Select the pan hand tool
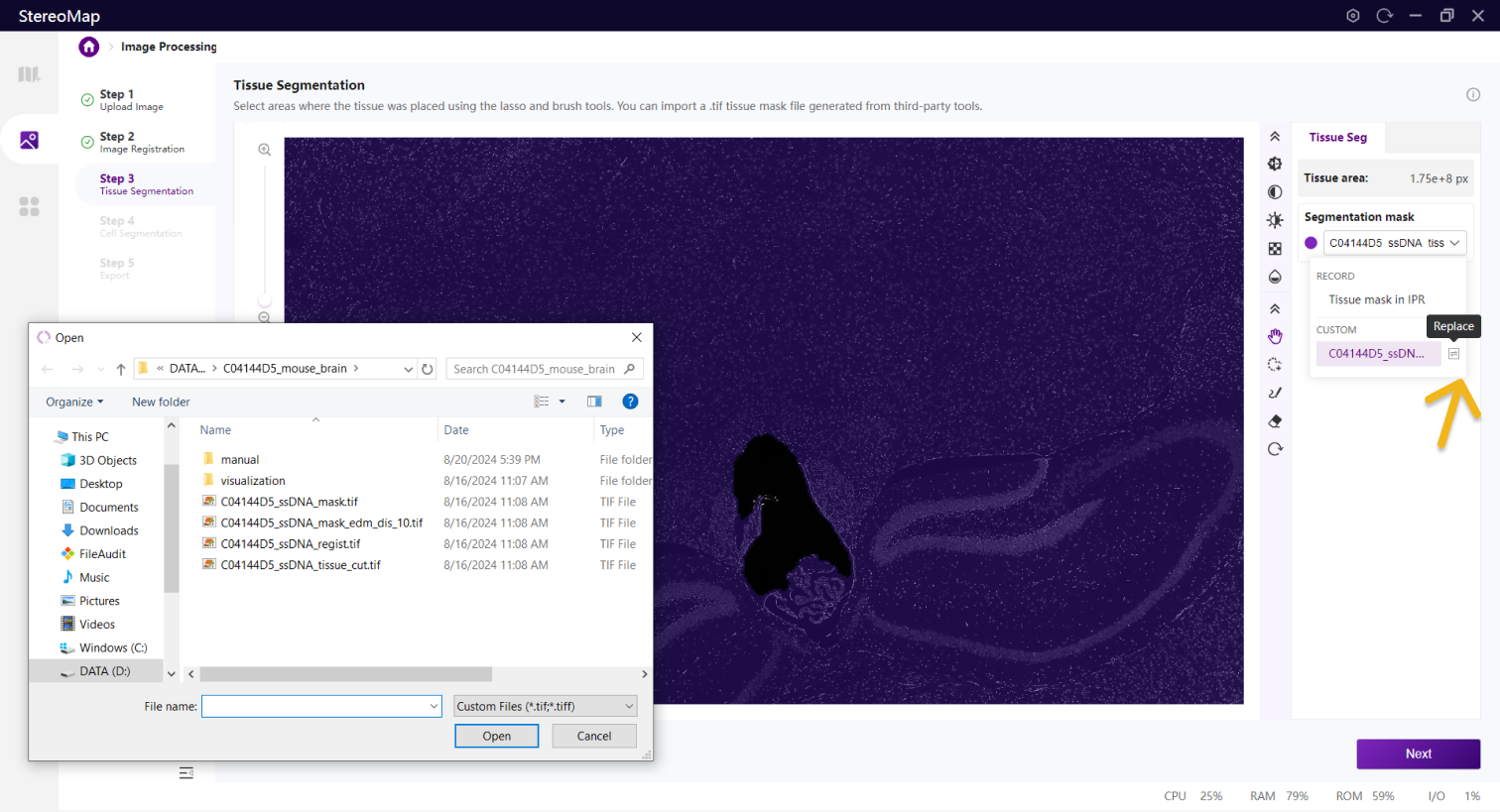Screen dimensions: 1500x812 [x=1275, y=337]
